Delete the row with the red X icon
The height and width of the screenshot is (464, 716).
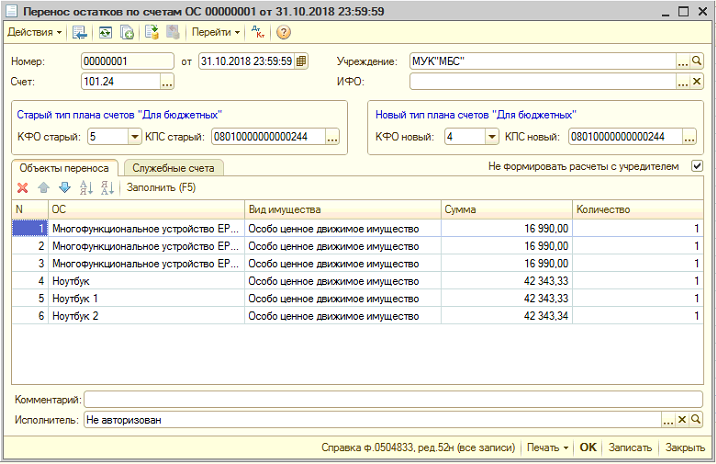(x=22, y=188)
